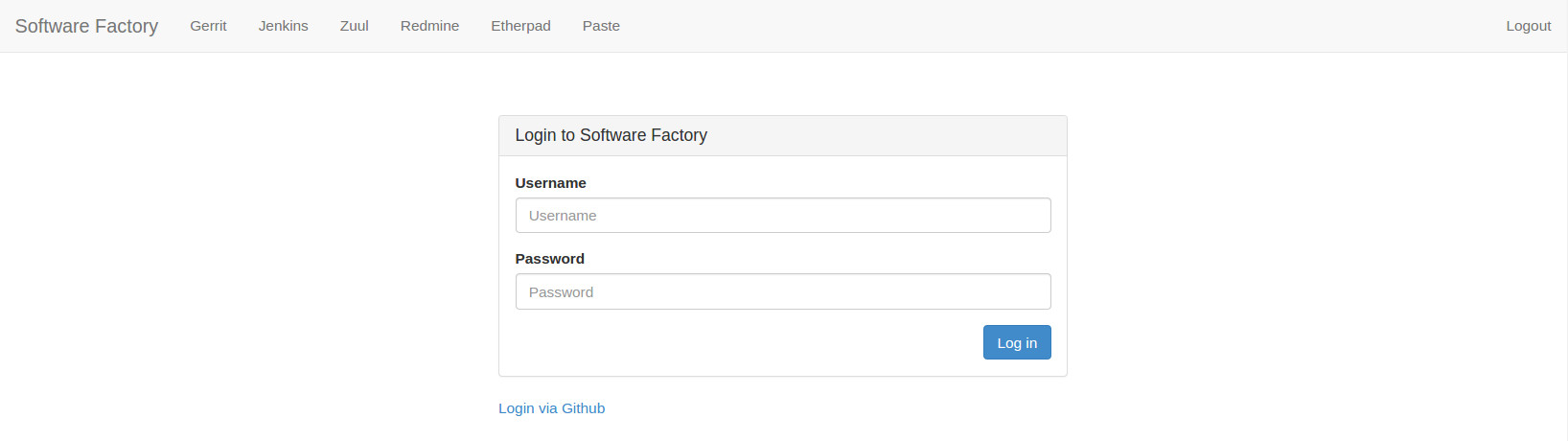Click the Login to Software Factory heading
The width and height of the screenshot is (1568, 441).
(611, 135)
